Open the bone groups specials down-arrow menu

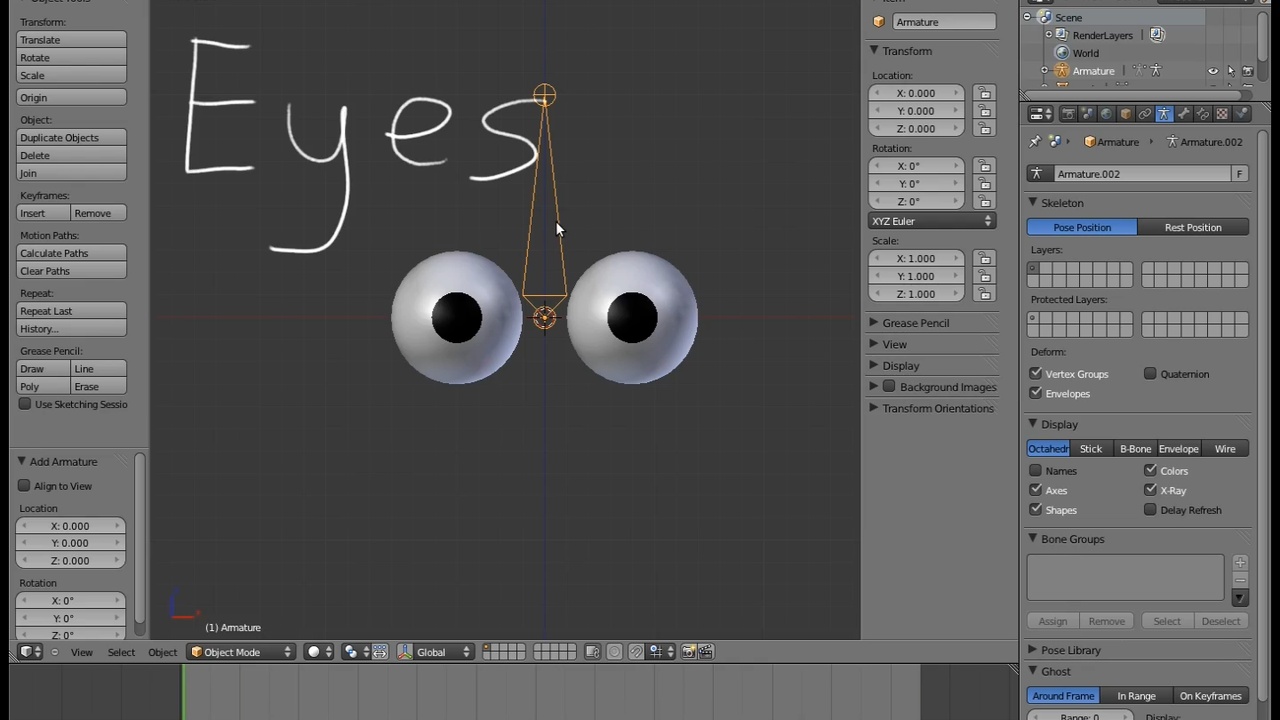coord(1240,598)
